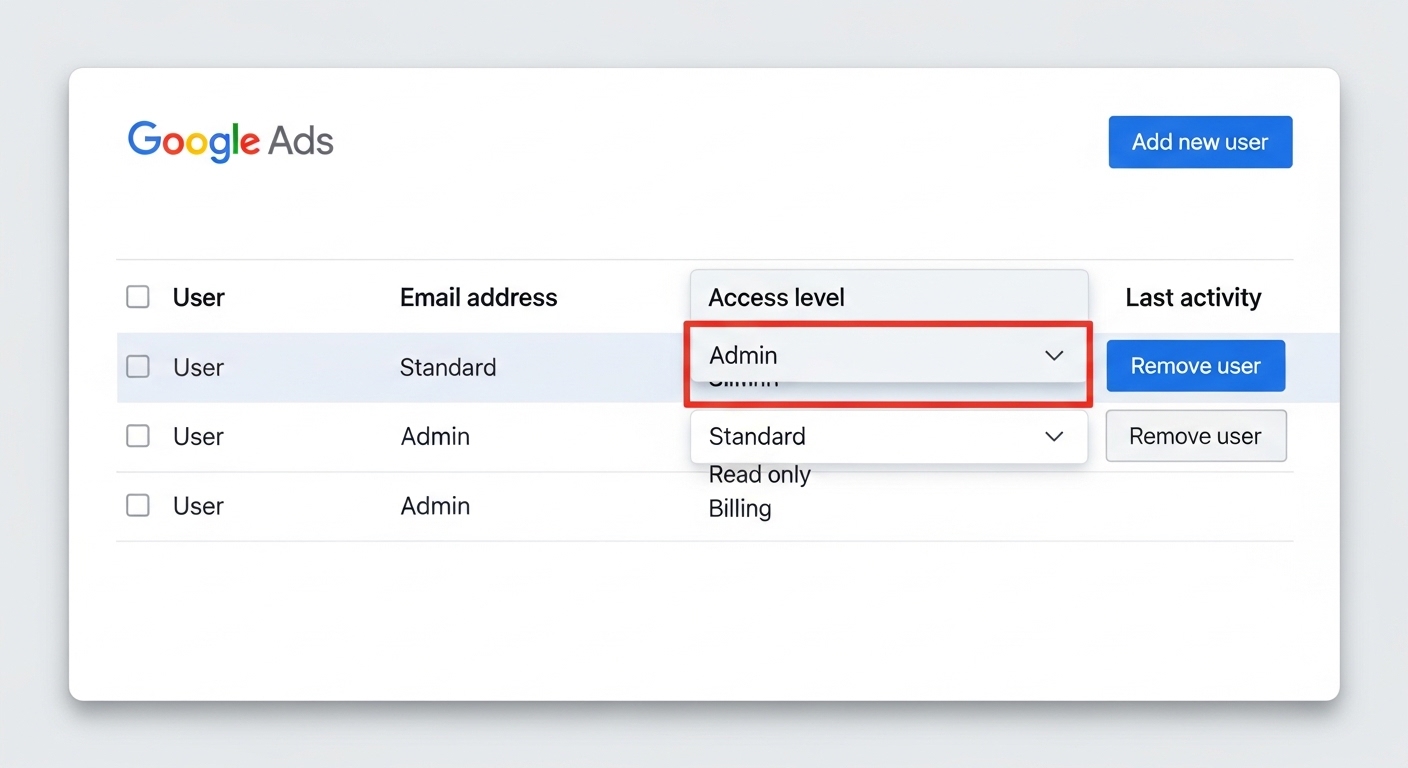Screen dimensions: 1408x768
Task: Click the Access level column header
Action: coord(777,297)
